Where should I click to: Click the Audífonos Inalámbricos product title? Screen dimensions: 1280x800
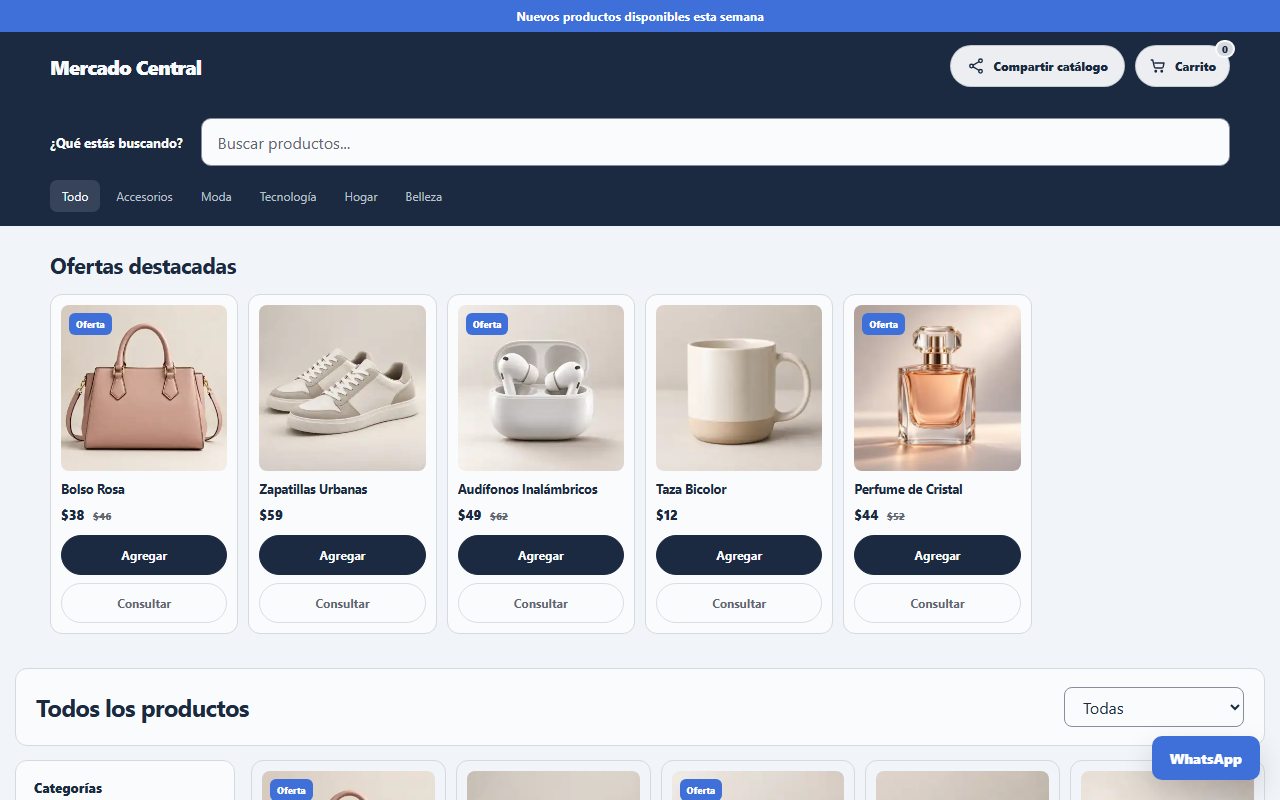coord(528,489)
